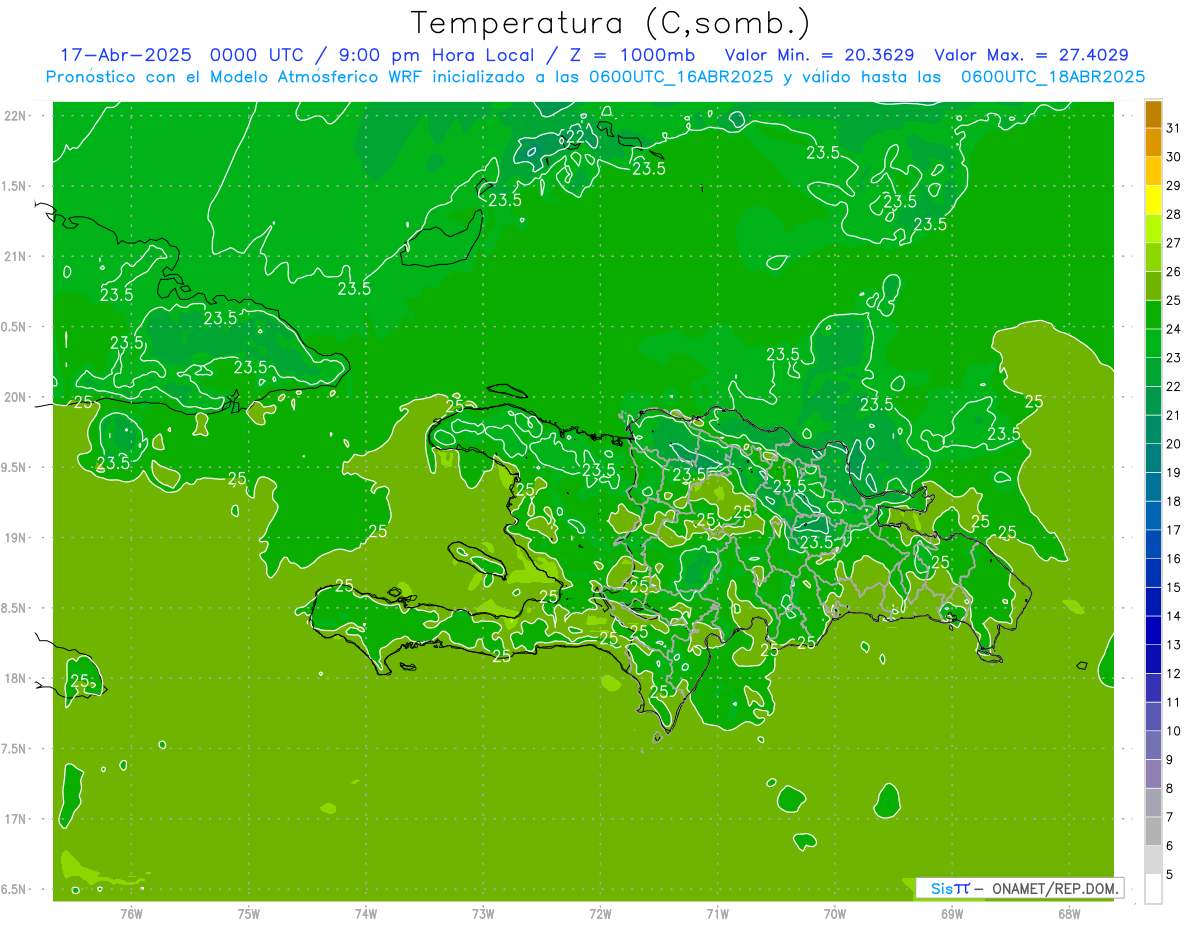This screenshot has width=1200, height=927.
Task: Click the colorbar value 27
Action: [1174, 243]
